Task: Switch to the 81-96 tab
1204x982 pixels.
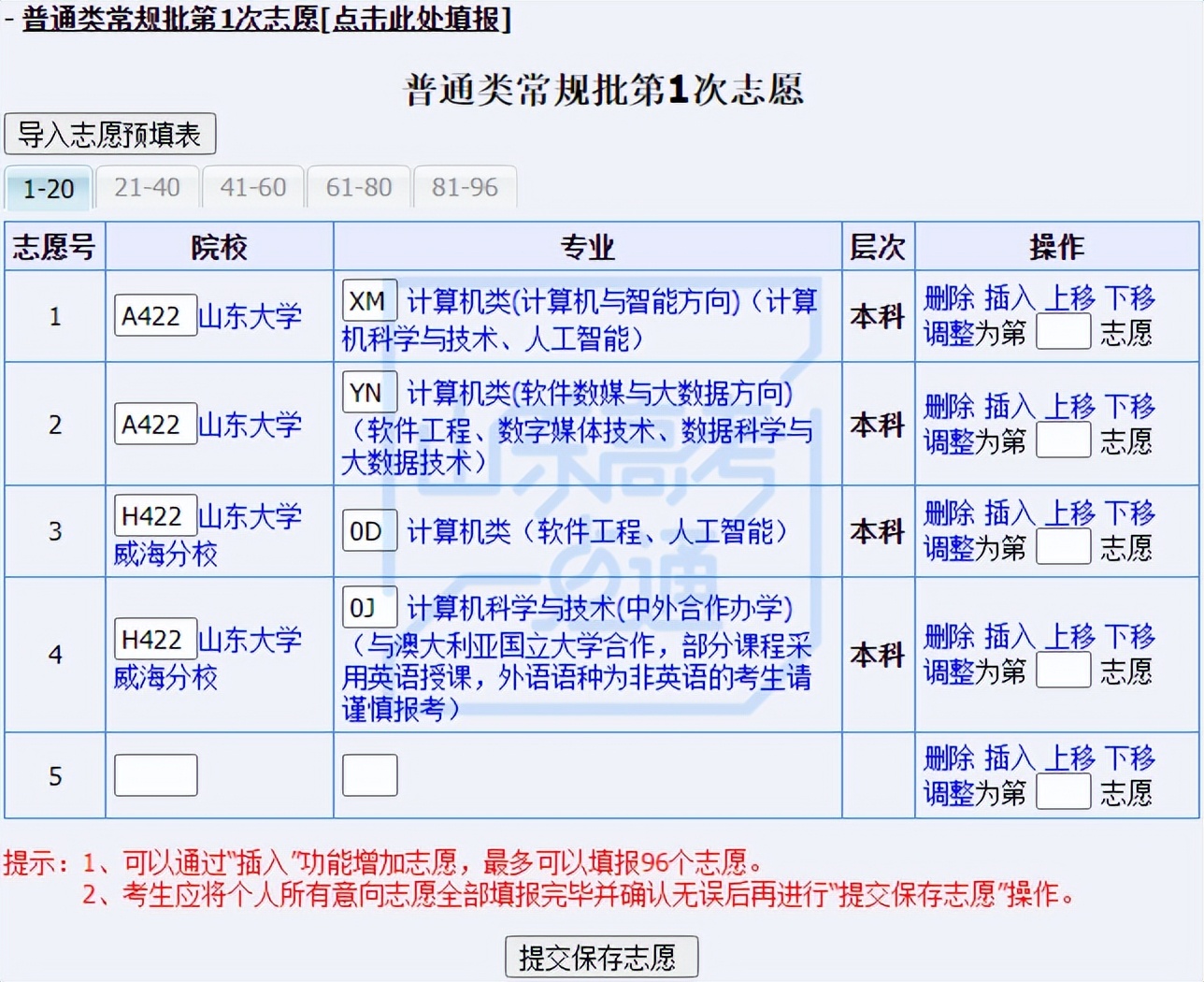Action: tap(466, 188)
